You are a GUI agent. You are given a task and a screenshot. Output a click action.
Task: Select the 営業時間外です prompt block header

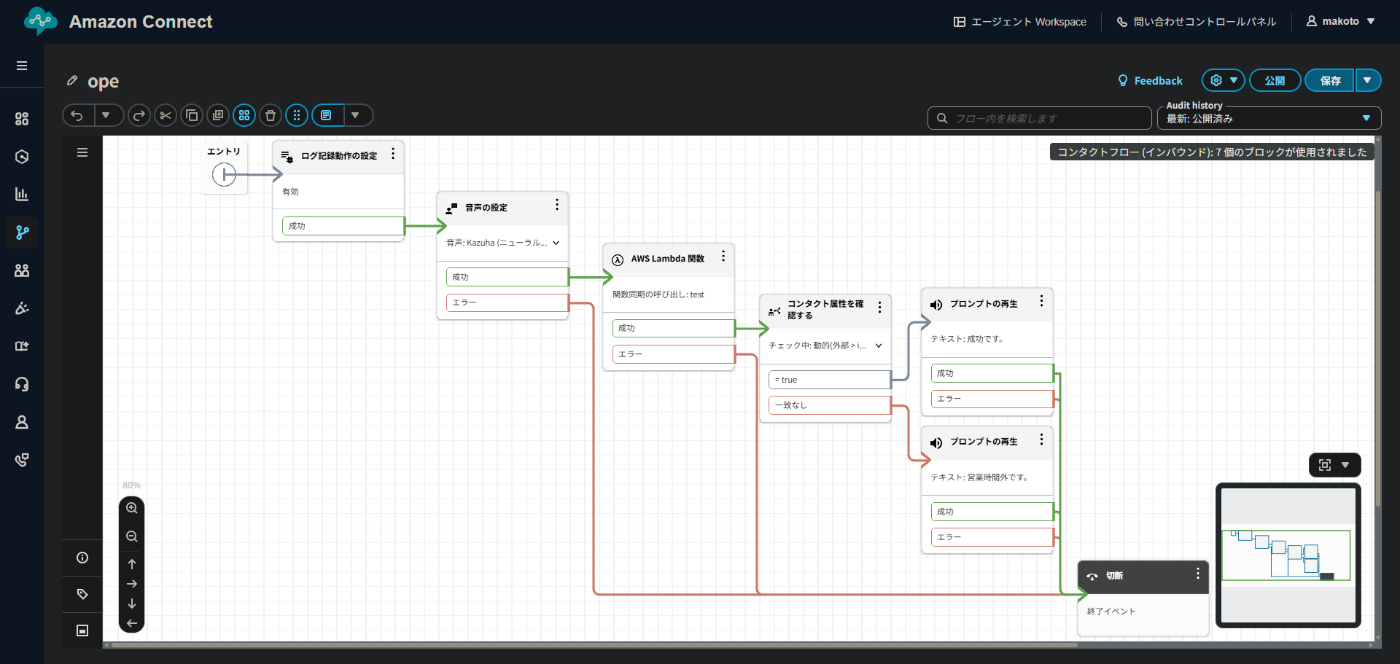click(987, 442)
